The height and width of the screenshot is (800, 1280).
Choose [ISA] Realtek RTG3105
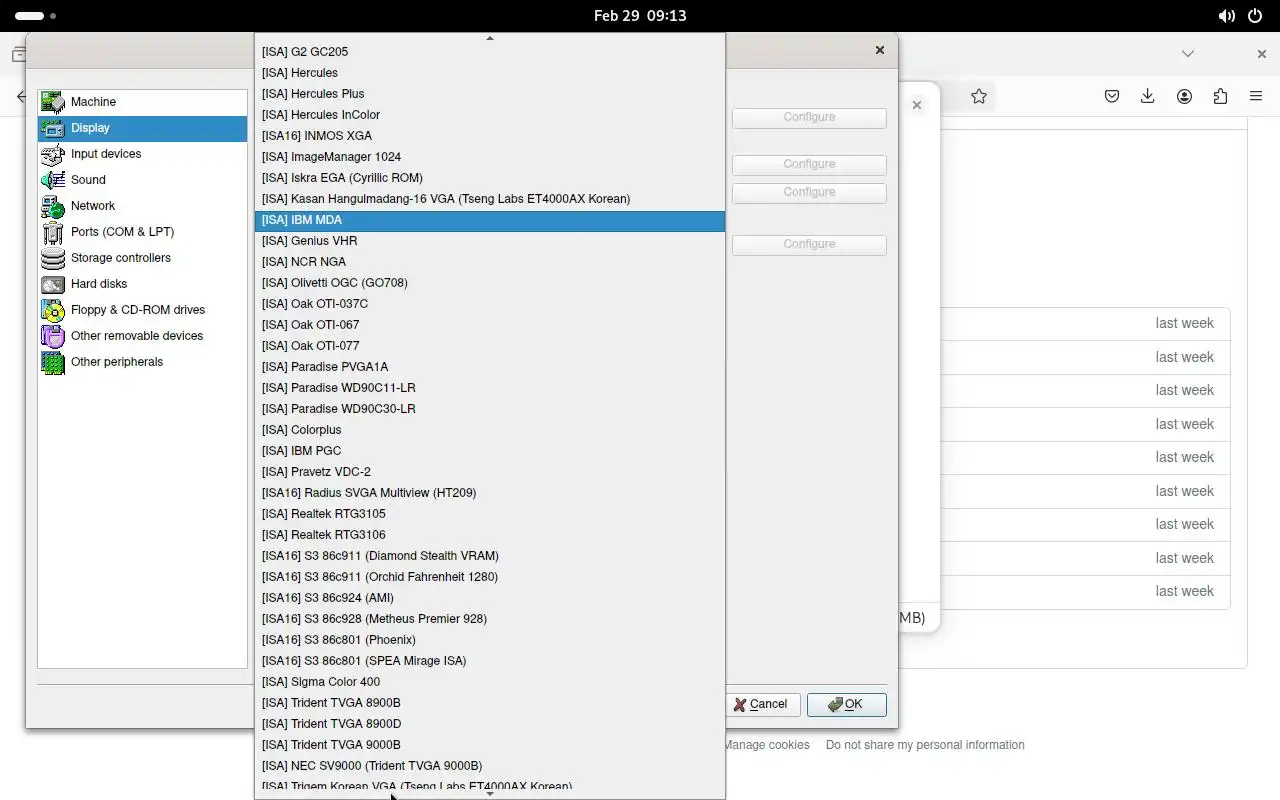pyautogui.click(x=490, y=514)
